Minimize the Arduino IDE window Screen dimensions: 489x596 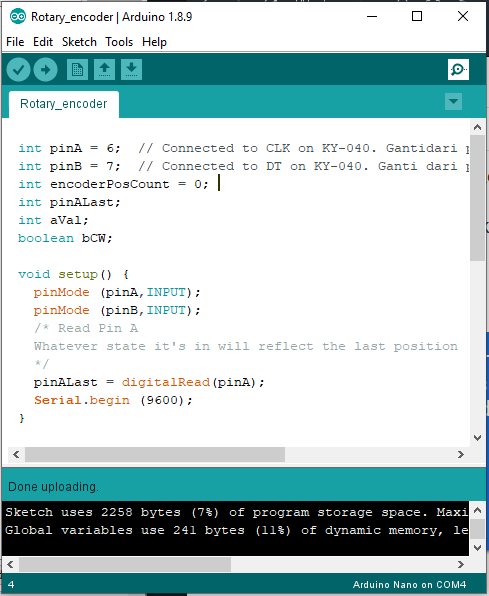[372, 16]
